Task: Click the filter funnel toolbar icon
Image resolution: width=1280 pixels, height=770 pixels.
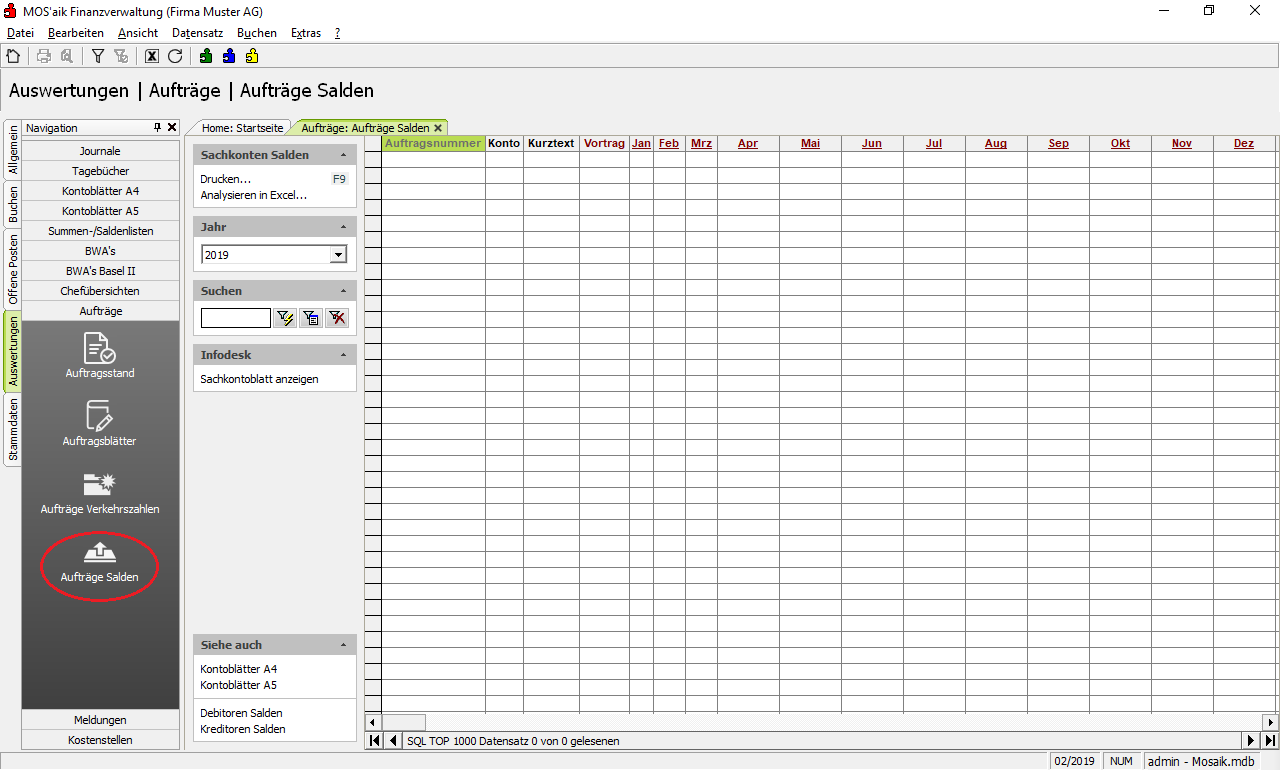Action: point(98,57)
